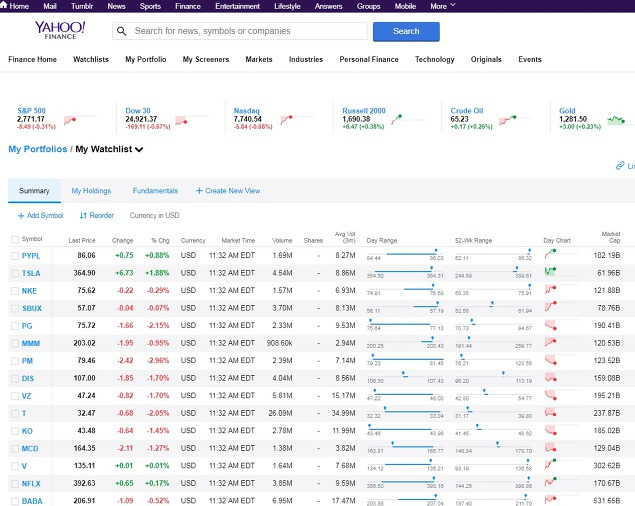Open the Events navigation item
Image resolution: width=635 pixels, height=506 pixels.
pos(530,59)
